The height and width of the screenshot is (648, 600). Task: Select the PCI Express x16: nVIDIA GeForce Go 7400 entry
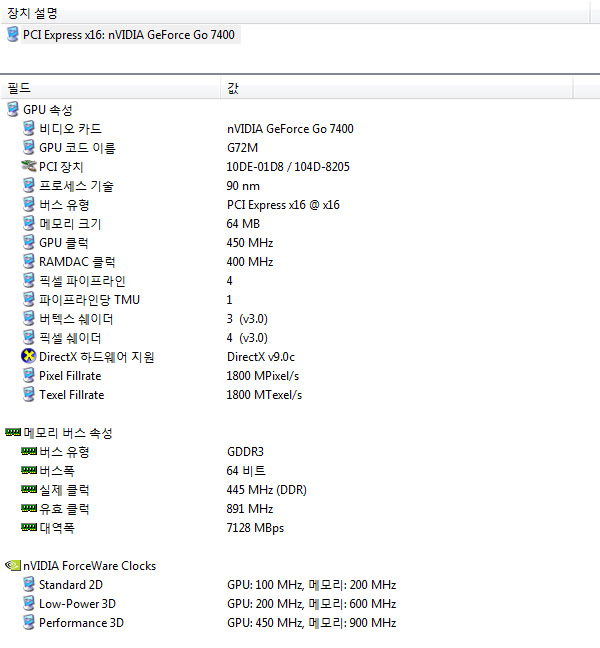129,35
